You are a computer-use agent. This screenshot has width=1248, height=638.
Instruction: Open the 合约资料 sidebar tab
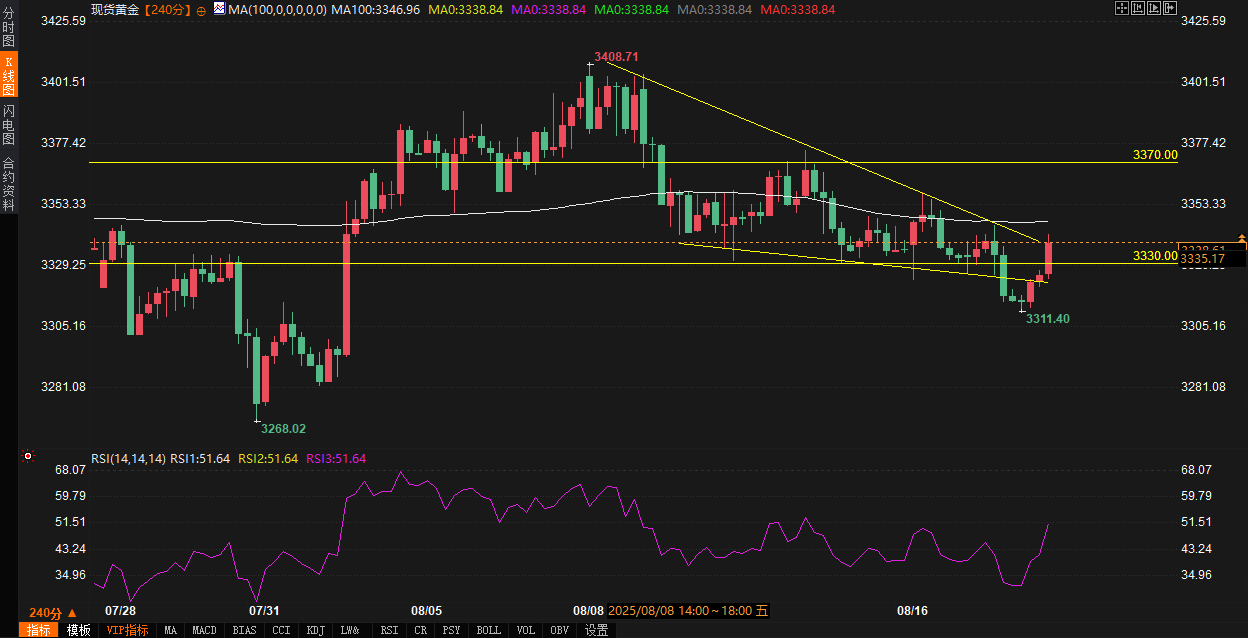click(x=9, y=183)
